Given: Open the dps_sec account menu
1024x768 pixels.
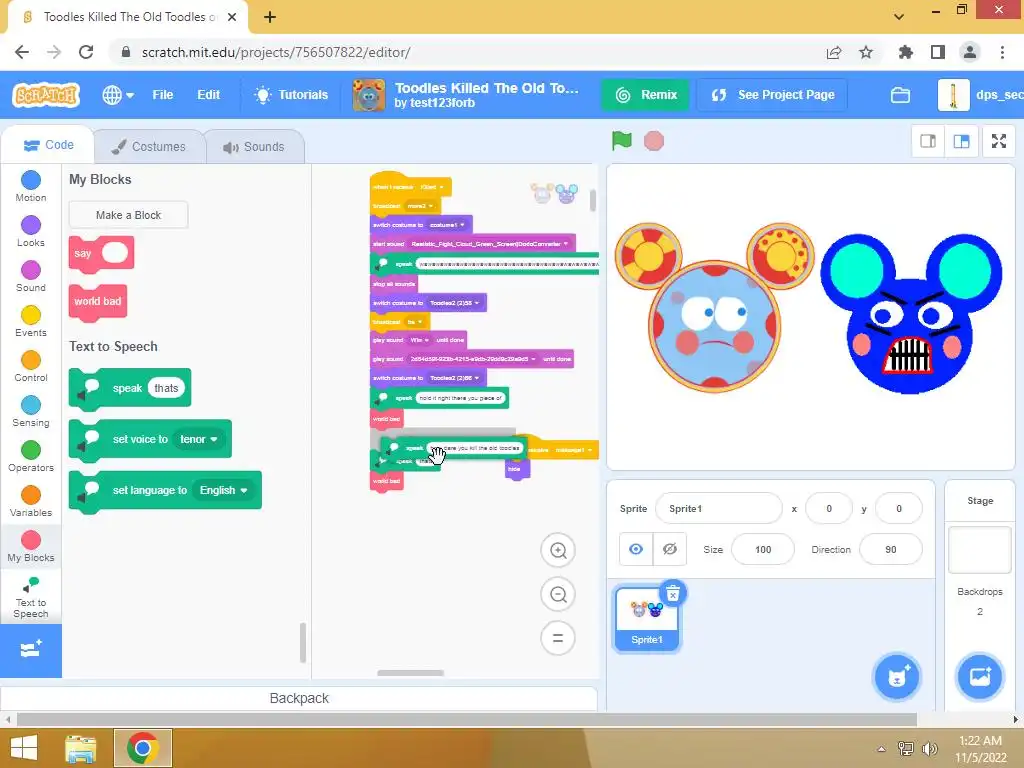Looking at the screenshot, I should click(x=980, y=95).
